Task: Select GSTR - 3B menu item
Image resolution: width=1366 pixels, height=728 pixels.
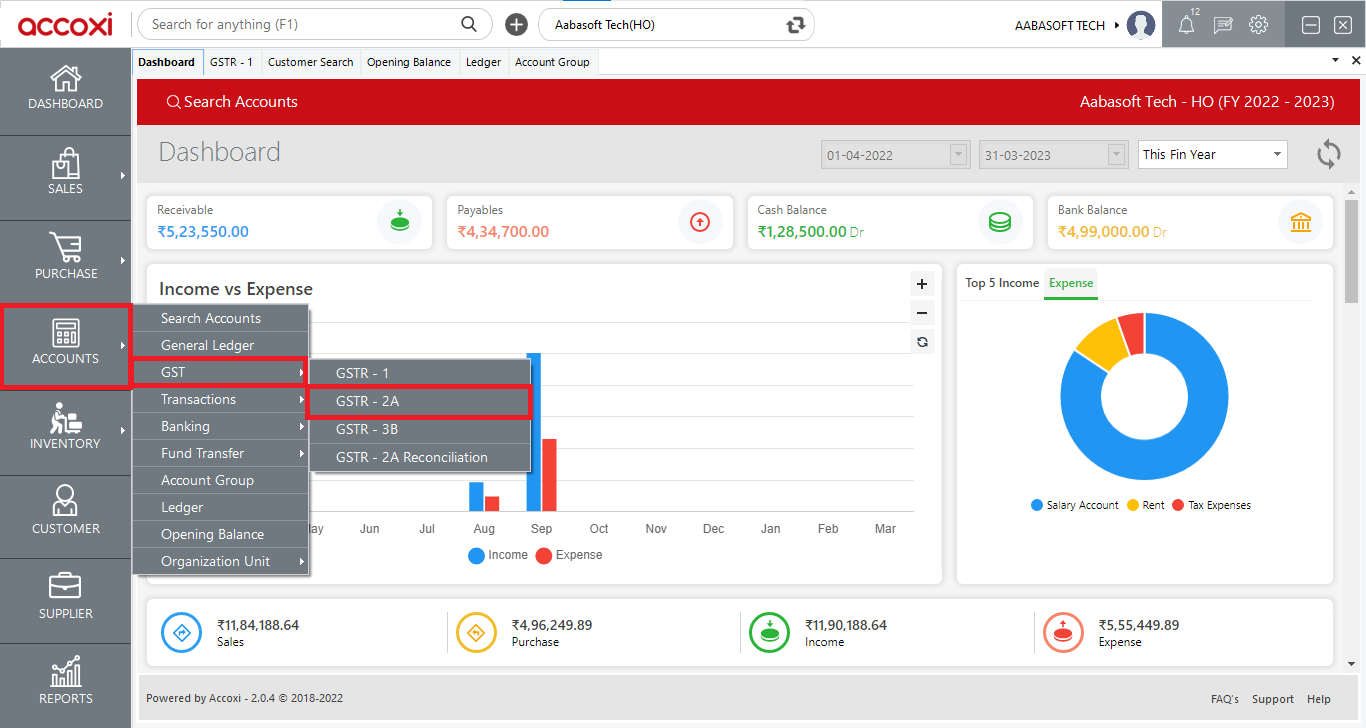Action: point(419,429)
